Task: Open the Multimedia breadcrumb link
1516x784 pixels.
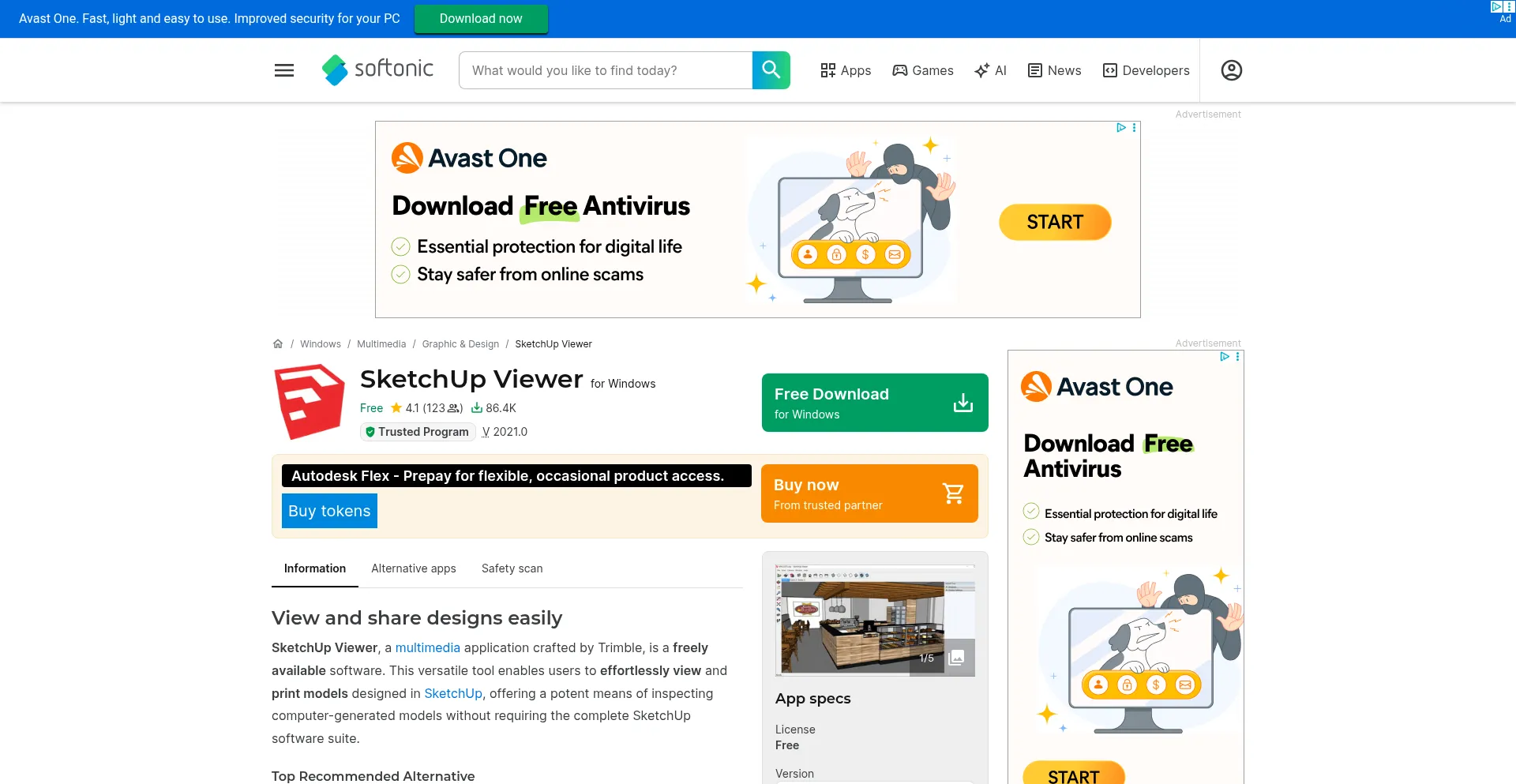Action: click(x=381, y=344)
